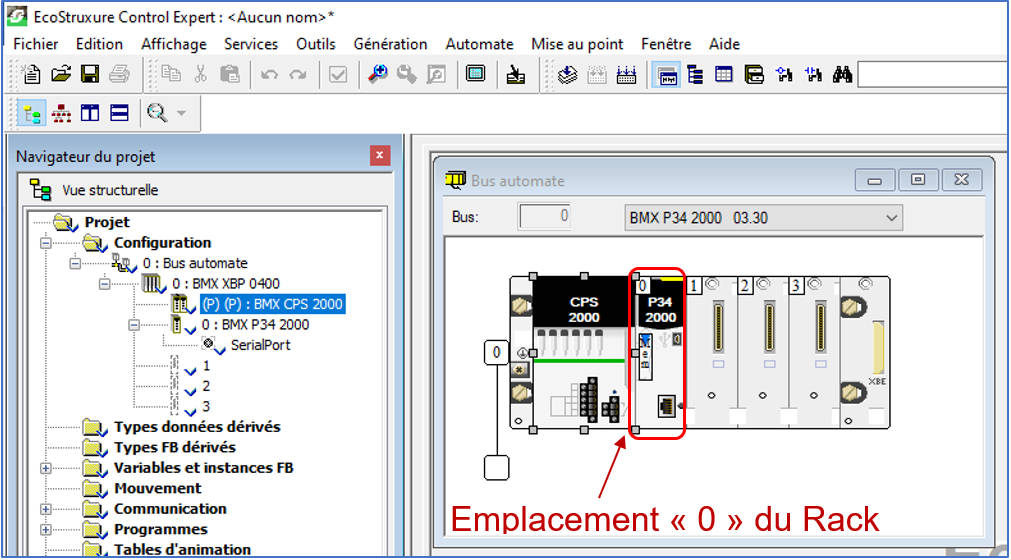Select the P34 2000 processor module
The image size is (1011, 560).
tap(660, 353)
